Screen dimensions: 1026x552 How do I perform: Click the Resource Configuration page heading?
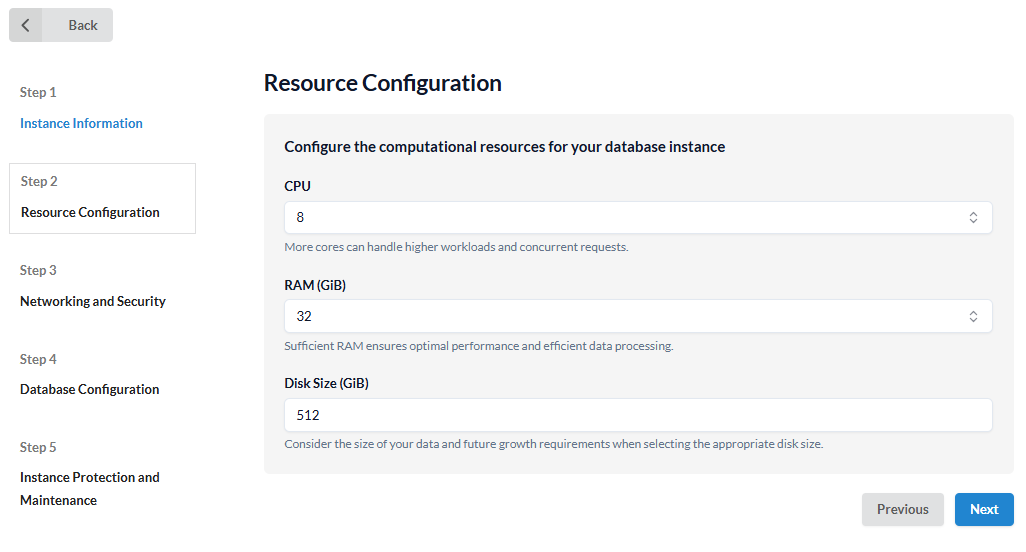382,83
